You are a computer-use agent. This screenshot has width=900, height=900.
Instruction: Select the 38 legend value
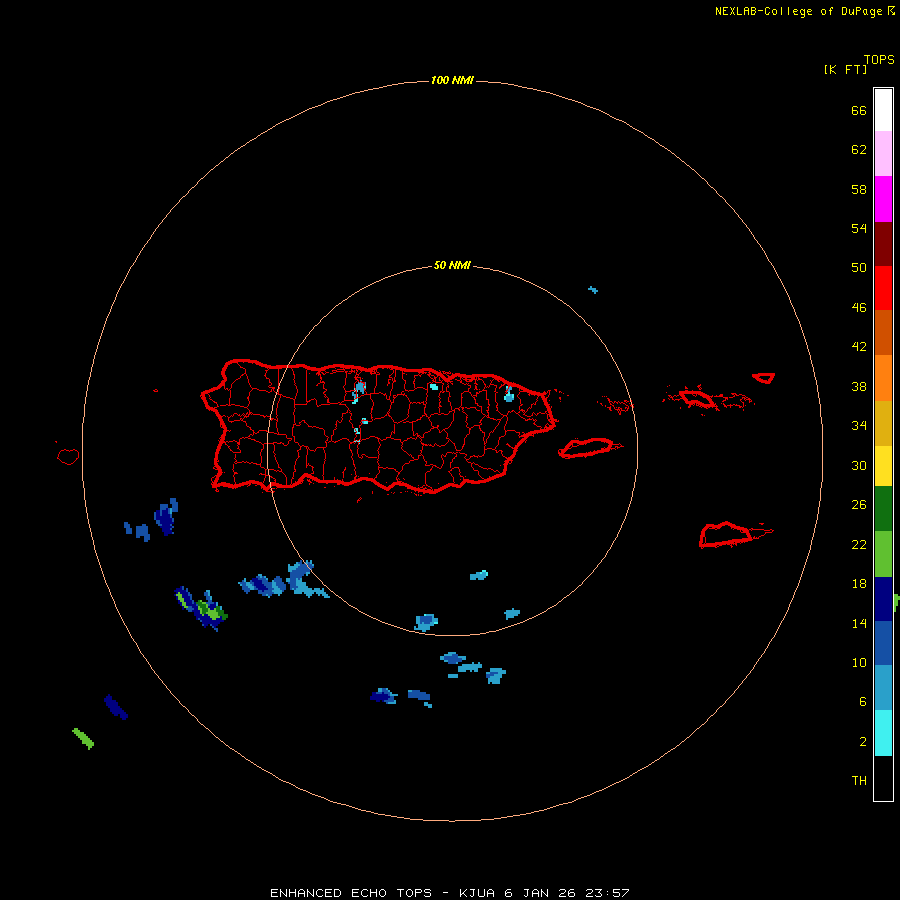859,386
